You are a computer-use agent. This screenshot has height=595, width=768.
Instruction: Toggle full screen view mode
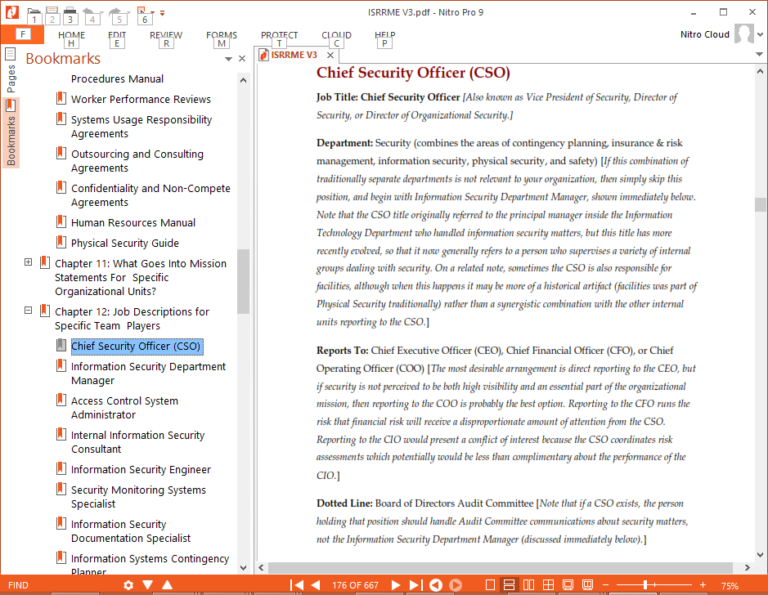pos(568,585)
